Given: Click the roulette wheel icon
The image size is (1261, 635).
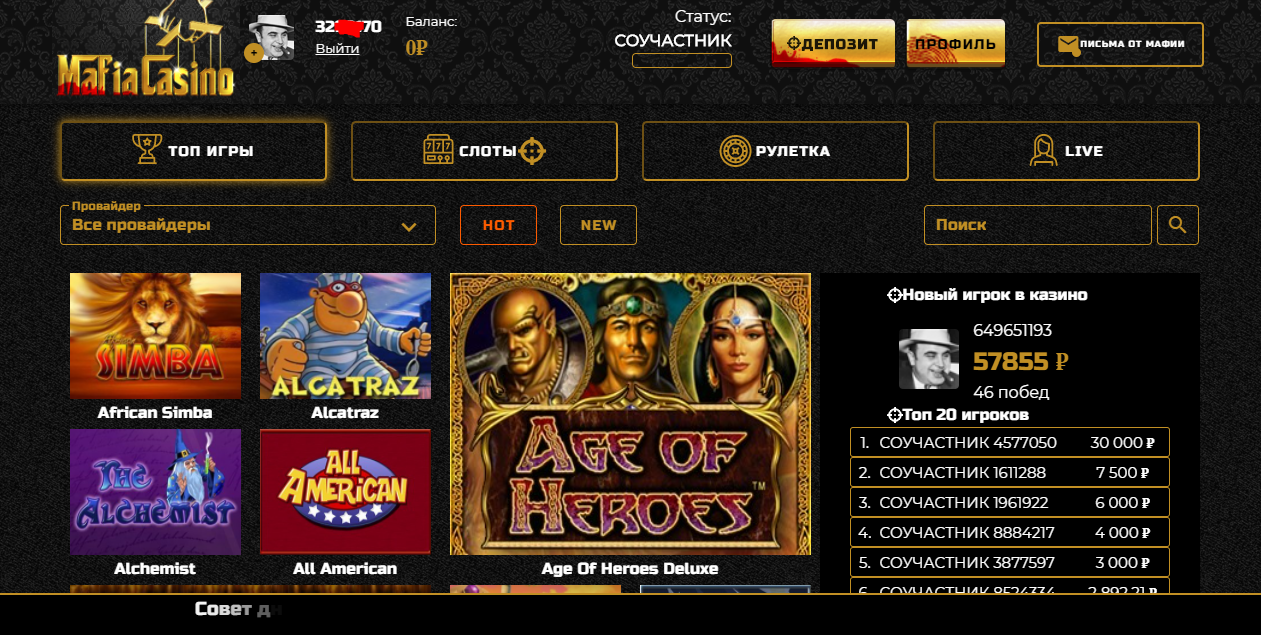Looking at the screenshot, I should pyautogui.click(x=735, y=151).
